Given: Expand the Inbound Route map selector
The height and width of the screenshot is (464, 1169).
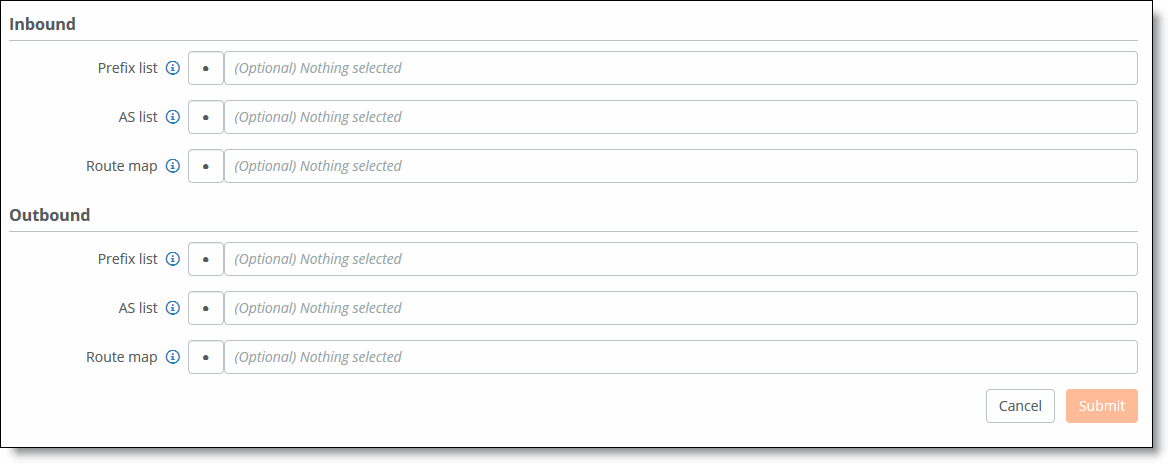Looking at the screenshot, I should coord(680,166).
